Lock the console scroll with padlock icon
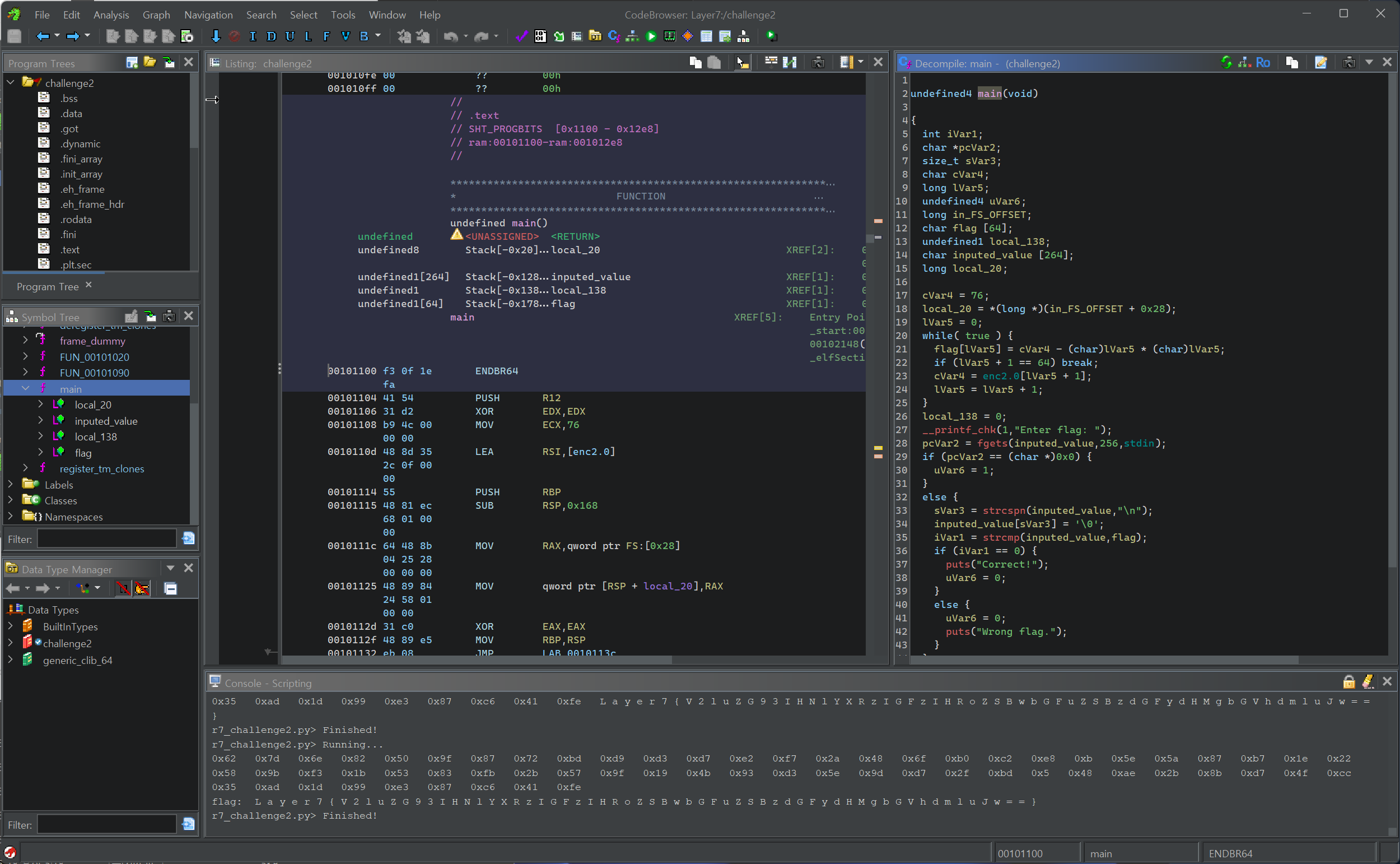Viewport: 1400px width, 864px height. click(x=1348, y=682)
